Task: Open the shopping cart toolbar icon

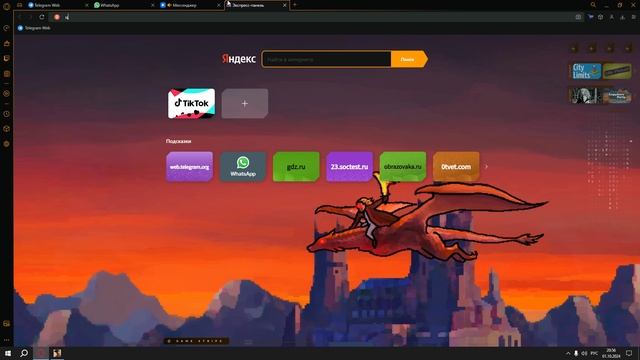Action: [590, 17]
